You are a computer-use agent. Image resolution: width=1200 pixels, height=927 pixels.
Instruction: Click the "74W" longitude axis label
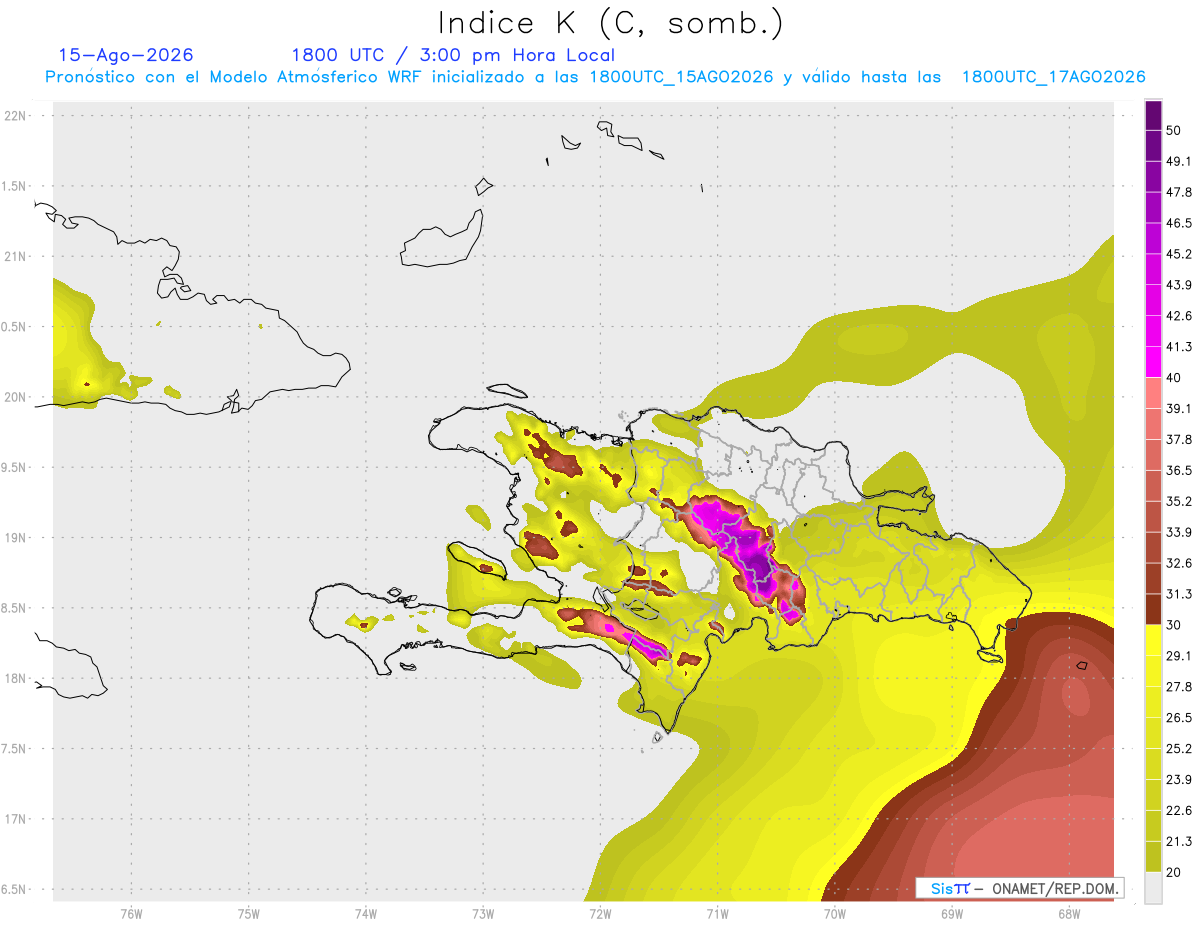point(366,914)
